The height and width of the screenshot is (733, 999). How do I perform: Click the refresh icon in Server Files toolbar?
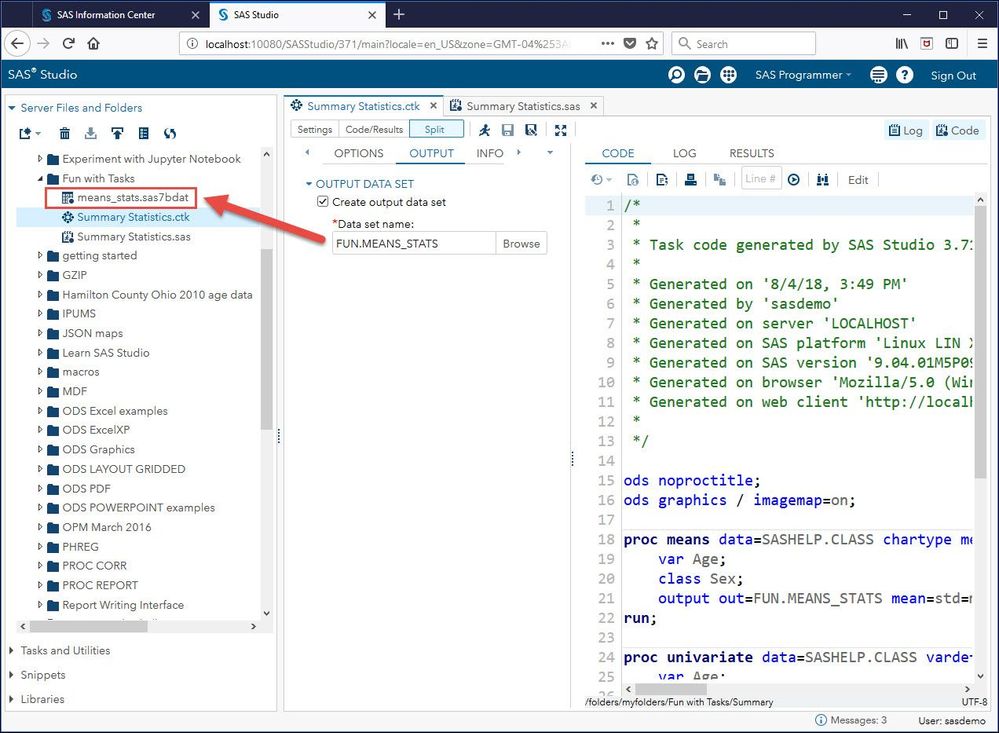[x=170, y=133]
